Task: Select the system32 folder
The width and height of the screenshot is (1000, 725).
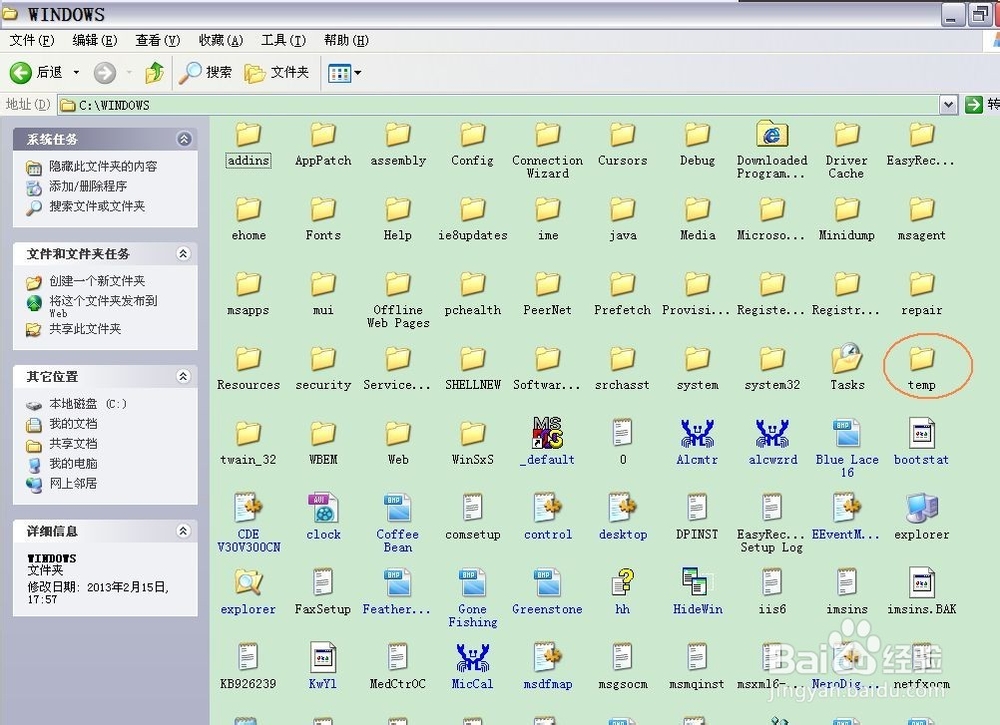Action: pos(772,369)
